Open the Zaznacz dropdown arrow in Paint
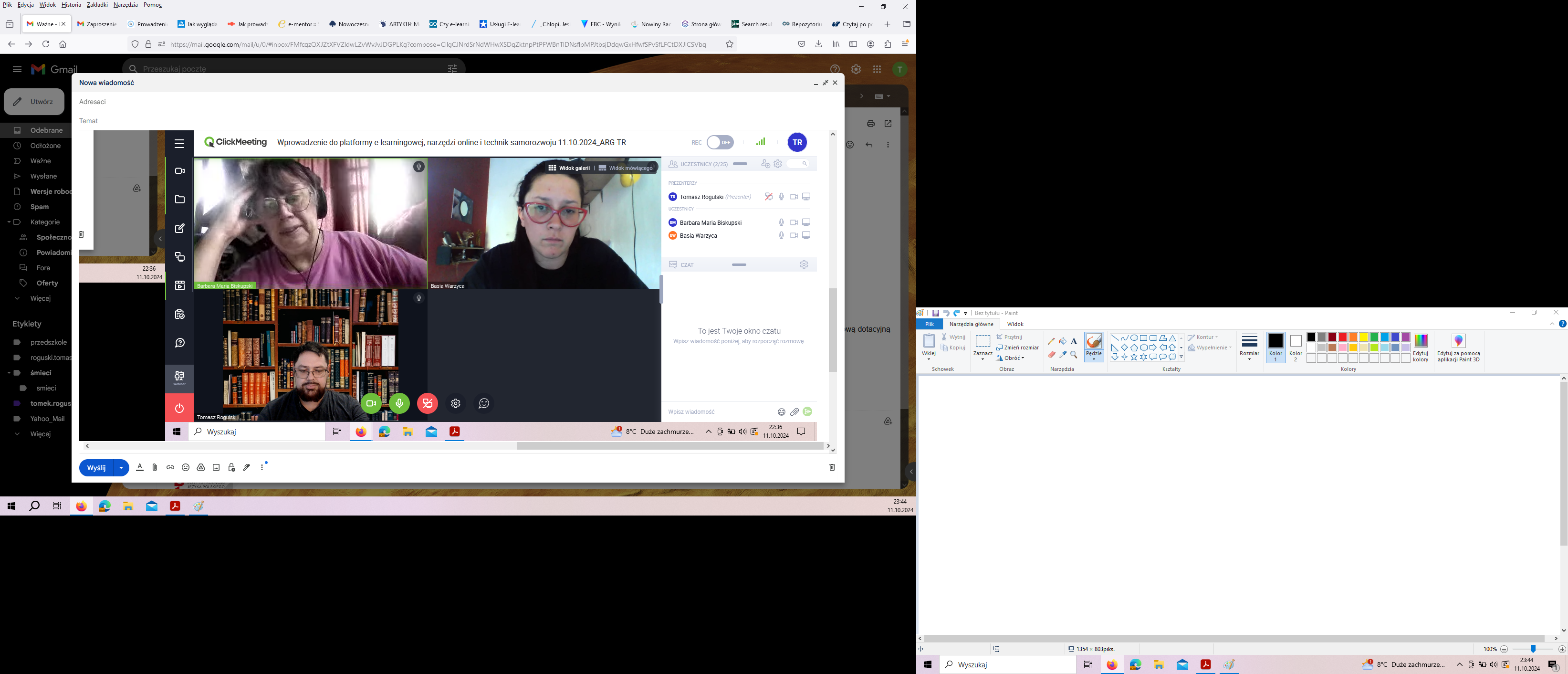The width and height of the screenshot is (1568, 674). [983, 359]
